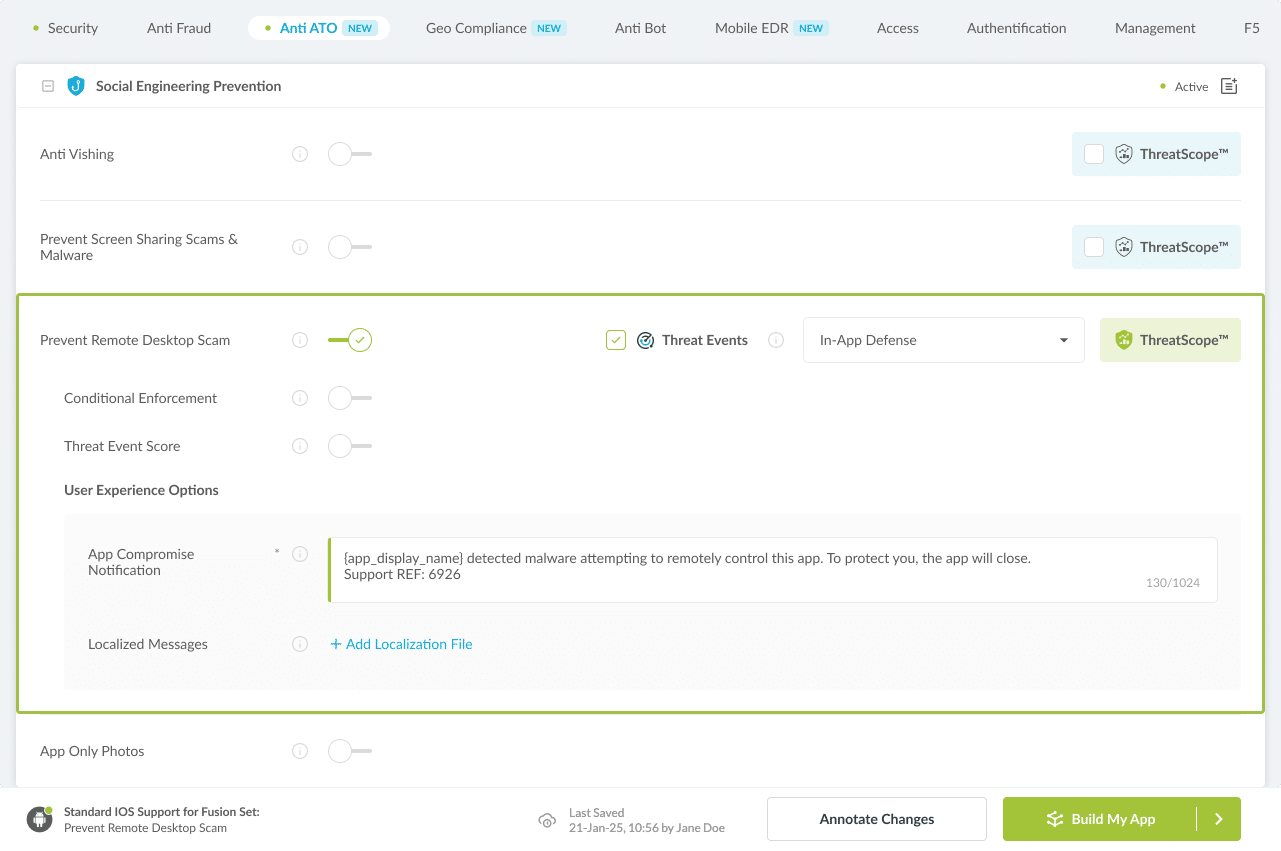Screen dimensions: 1281x851
Task: Click the Last Saved history icon
Action: pos(547,820)
